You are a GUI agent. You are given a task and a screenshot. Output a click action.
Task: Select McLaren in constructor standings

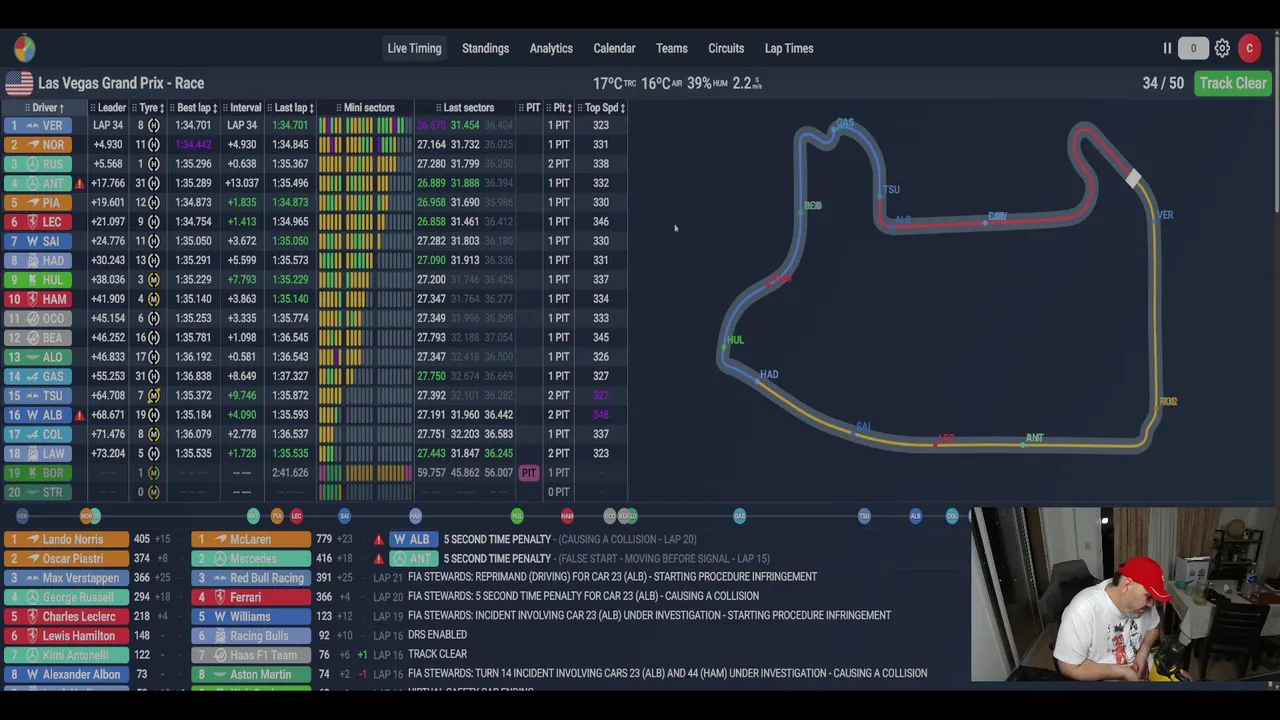251,540
